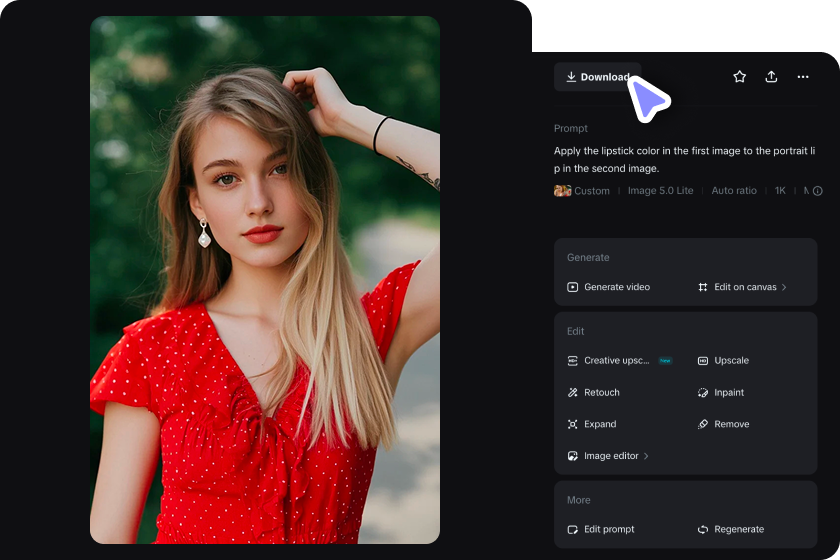Viewport: 840px width, 560px height.
Task: Click the 'Image 5.0 Lite' model label
Action: click(x=661, y=191)
